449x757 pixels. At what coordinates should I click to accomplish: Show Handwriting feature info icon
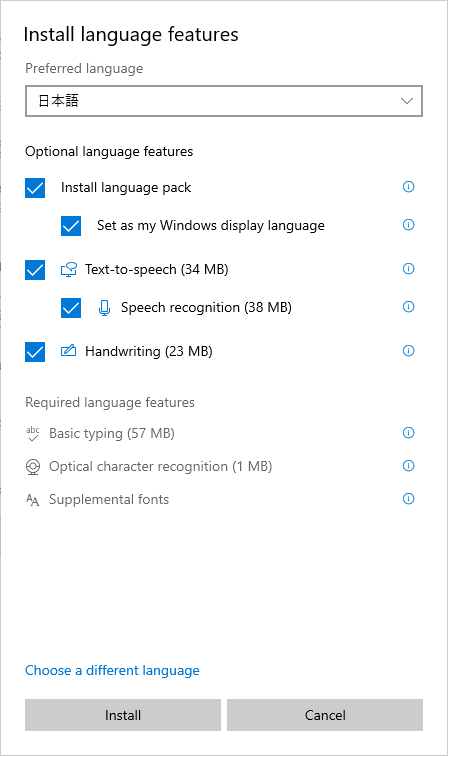click(408, 351)
